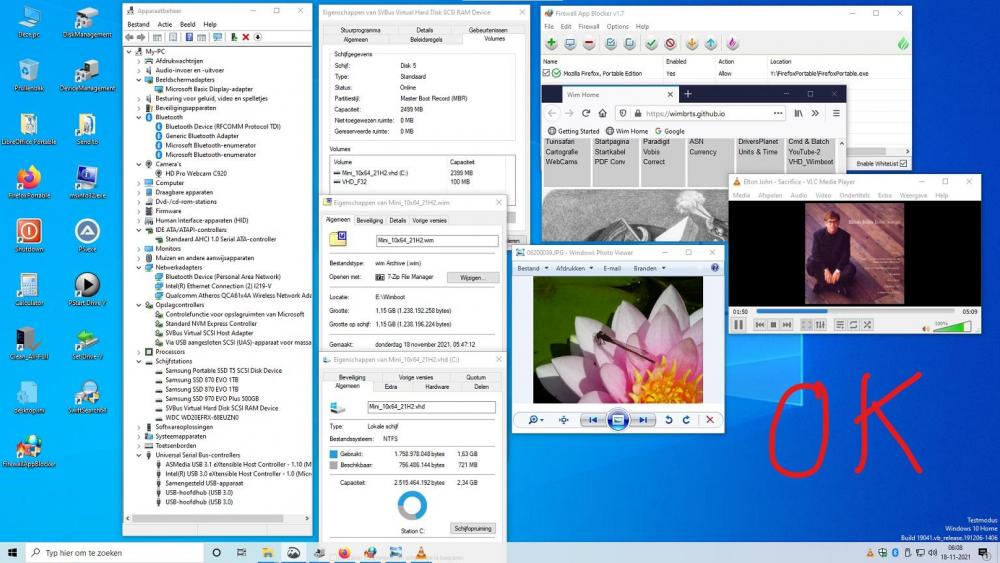Open Photo Viewer help icon

(714, 268)
